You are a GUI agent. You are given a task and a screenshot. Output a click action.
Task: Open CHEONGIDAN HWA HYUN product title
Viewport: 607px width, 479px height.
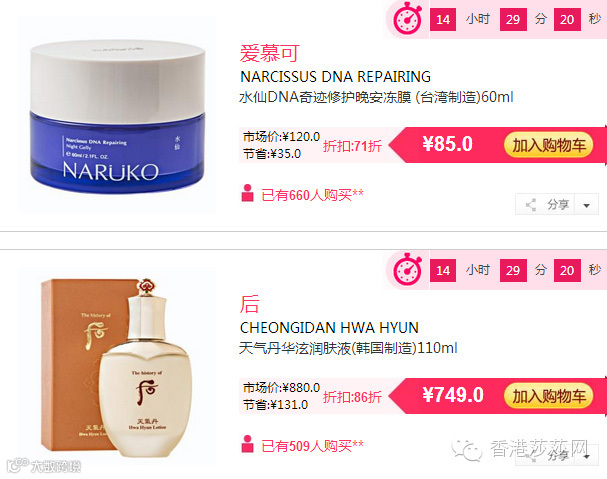(329, 328)
